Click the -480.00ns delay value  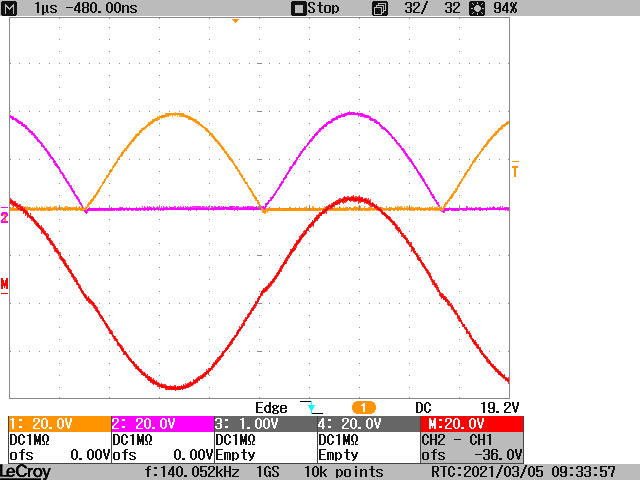tap(101, 8)
